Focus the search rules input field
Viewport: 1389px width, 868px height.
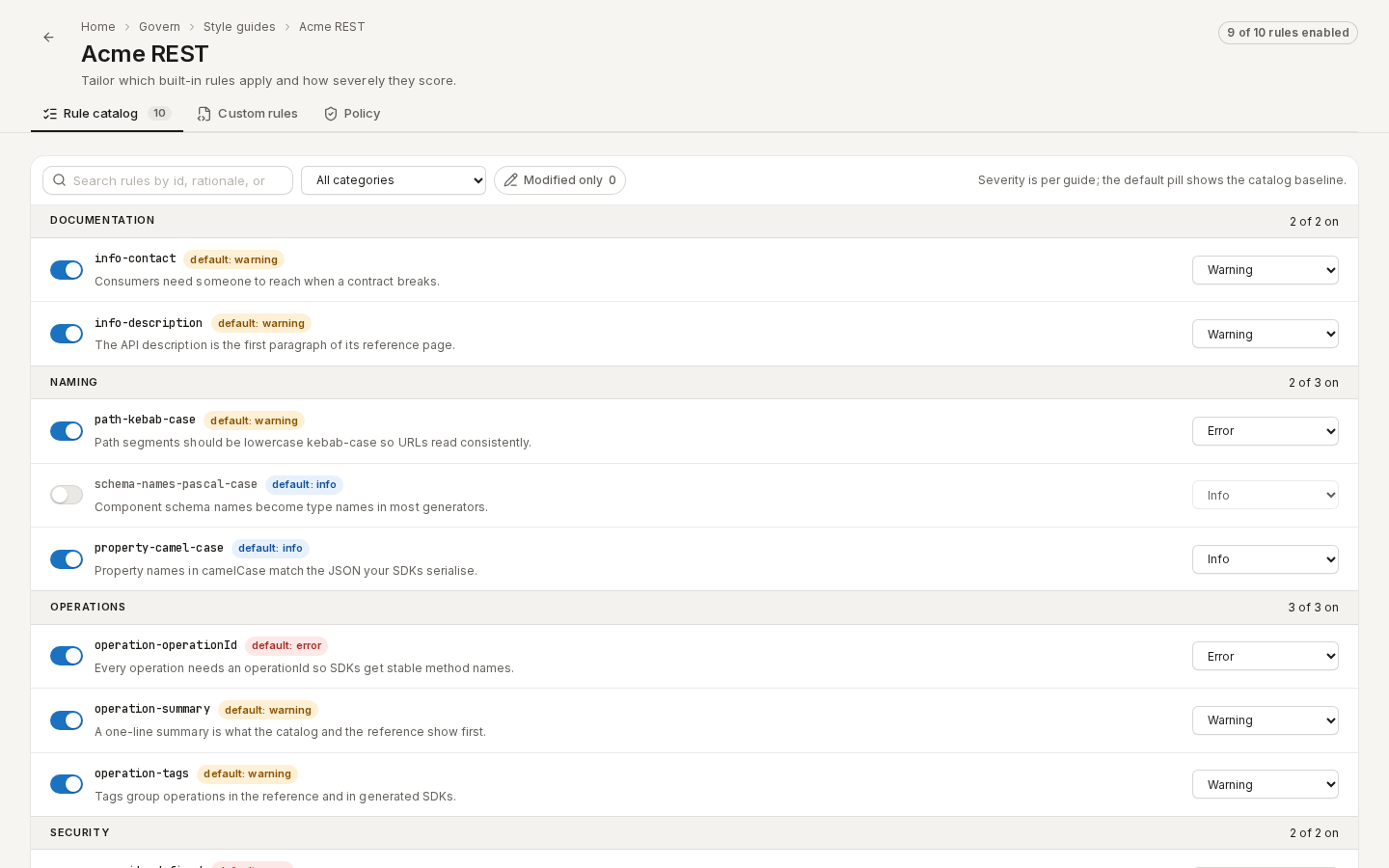[168, 180]
